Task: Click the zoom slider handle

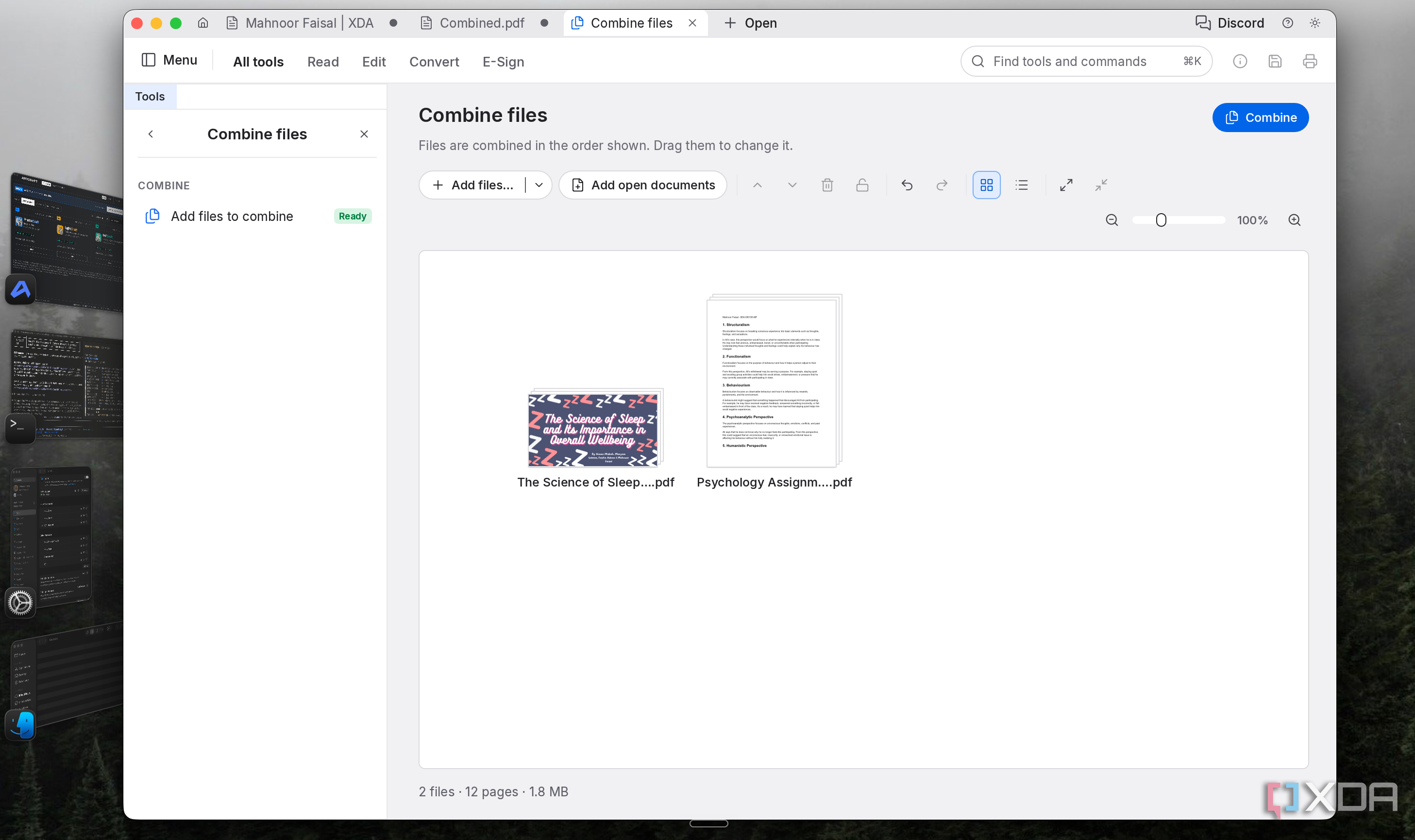Action: click(x=1161, y=220)
